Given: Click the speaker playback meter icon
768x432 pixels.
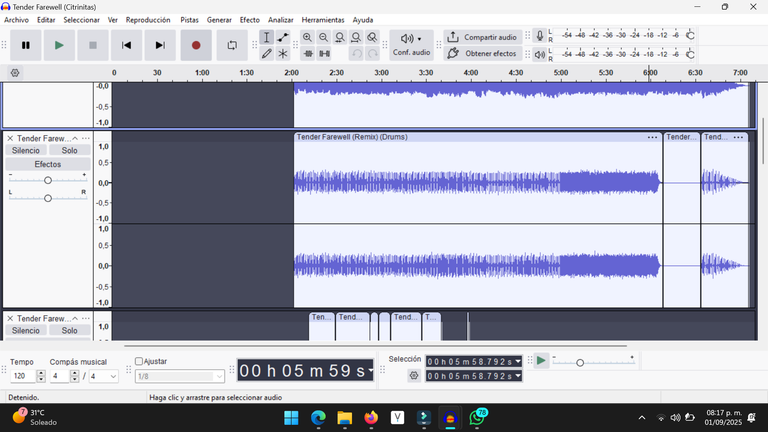Looking at the screenshot, I should (539, 54).
